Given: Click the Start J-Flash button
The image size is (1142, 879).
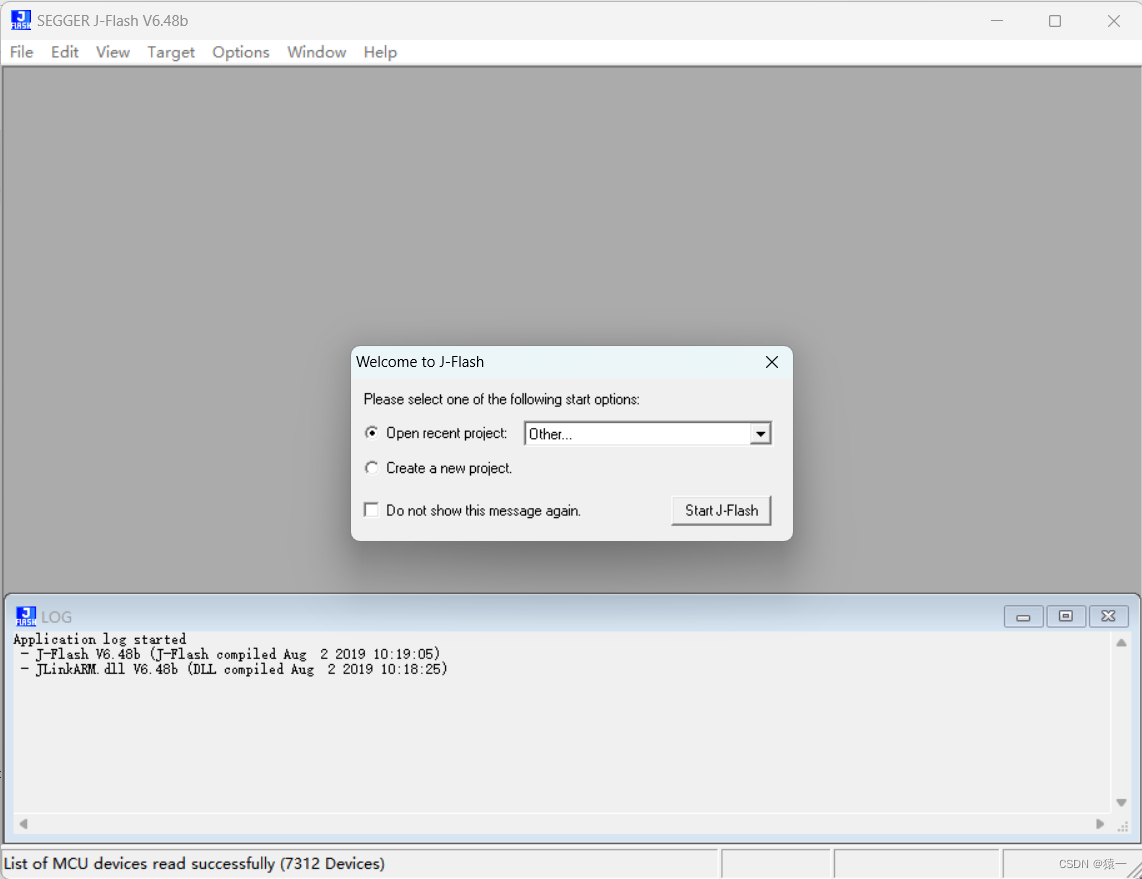Looking at the screenshot, I should (x=721, y=511).
